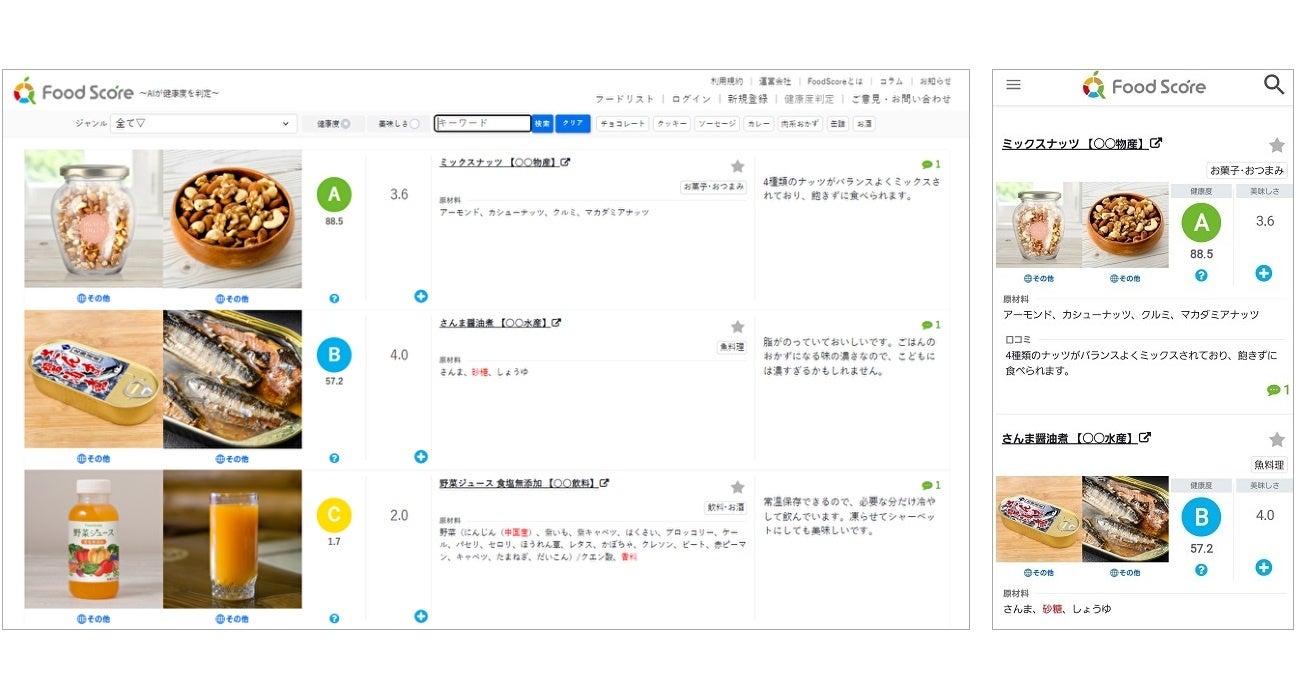Click the Food Score logo in desktop view
The image size is (1300, 700).
click(x=73, y=92)
